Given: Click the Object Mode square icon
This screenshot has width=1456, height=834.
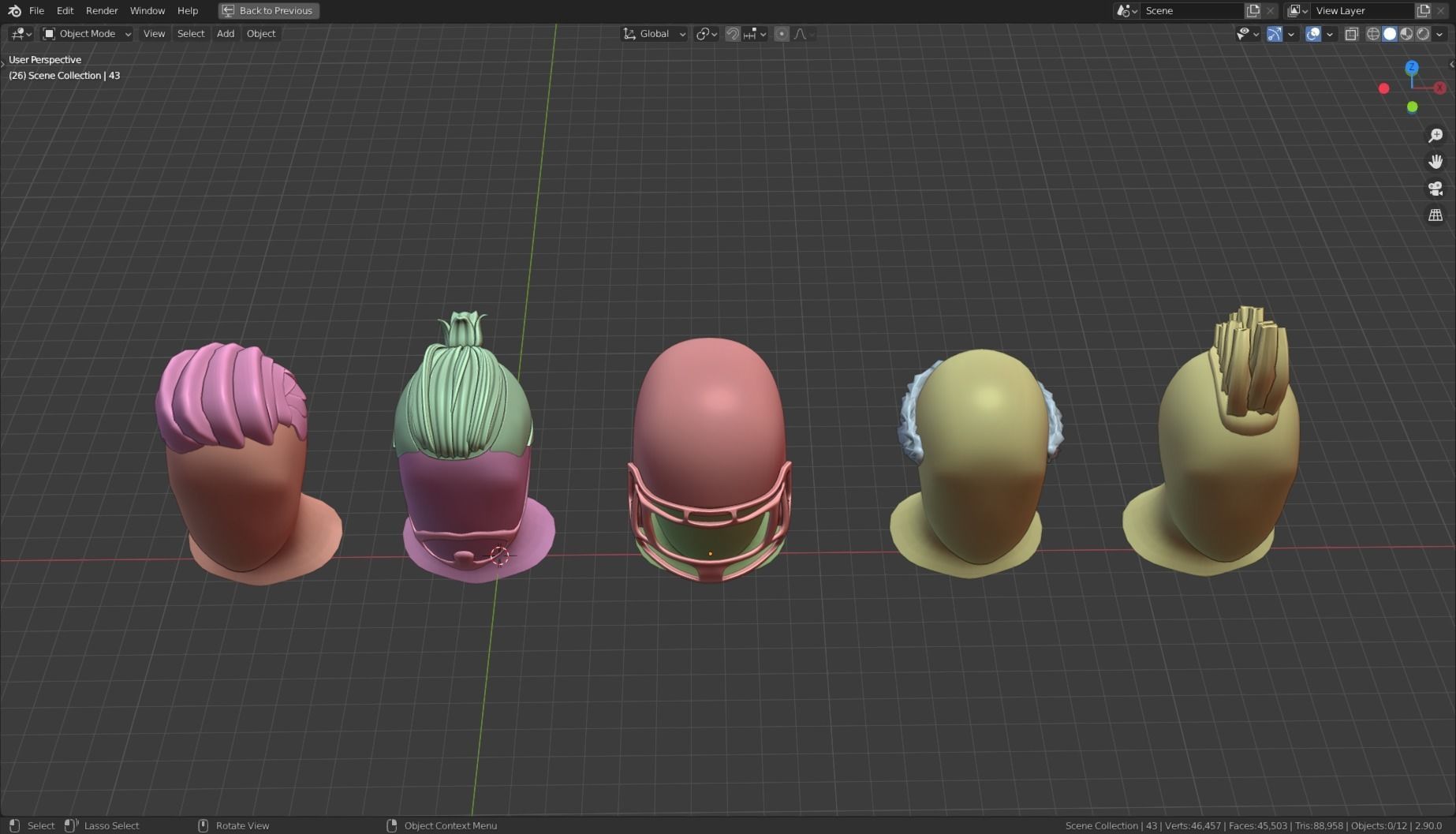Looking at the screenshot, I should click(49, 34).
